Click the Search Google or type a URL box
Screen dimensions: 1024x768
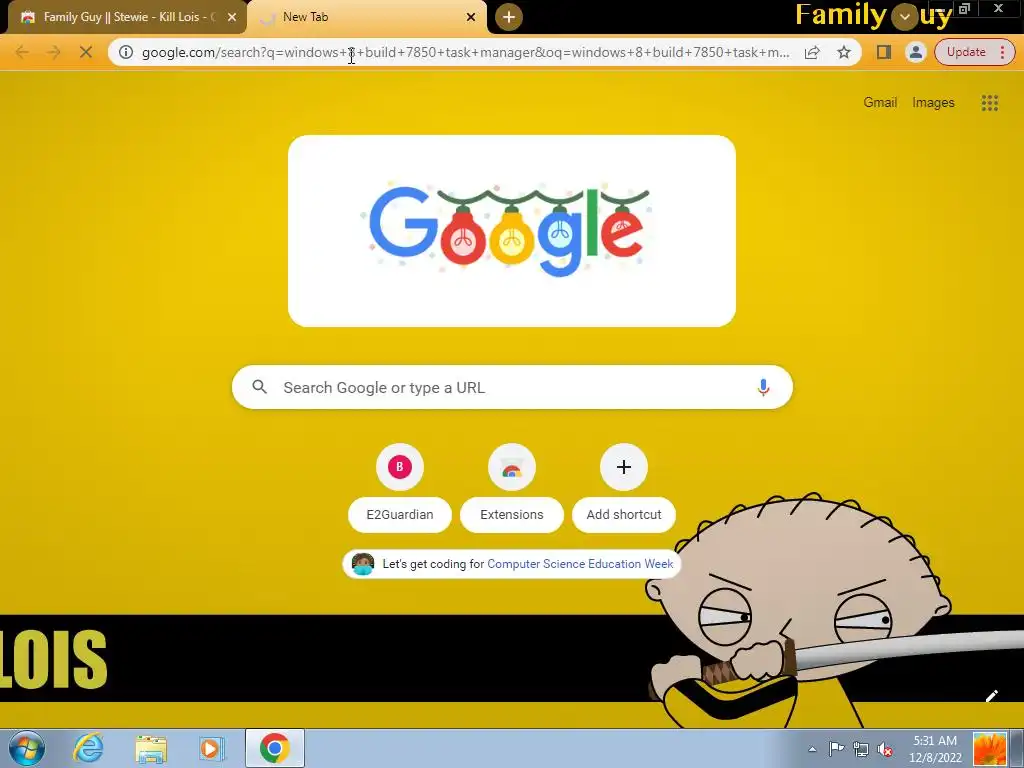click(x=512, y=387)
